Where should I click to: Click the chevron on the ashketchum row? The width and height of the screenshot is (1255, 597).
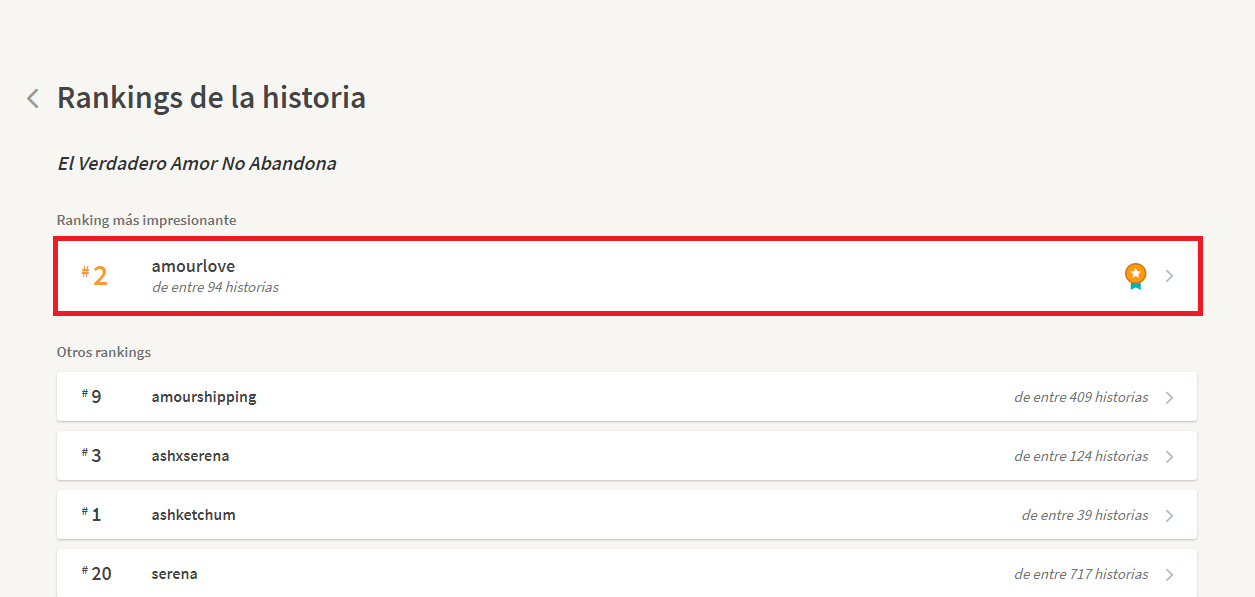[x=1170, y=516]
